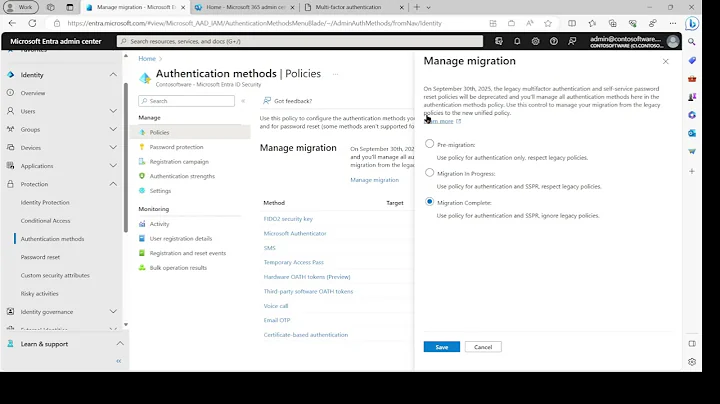Open Activity under Monitoring

(159, 224)
